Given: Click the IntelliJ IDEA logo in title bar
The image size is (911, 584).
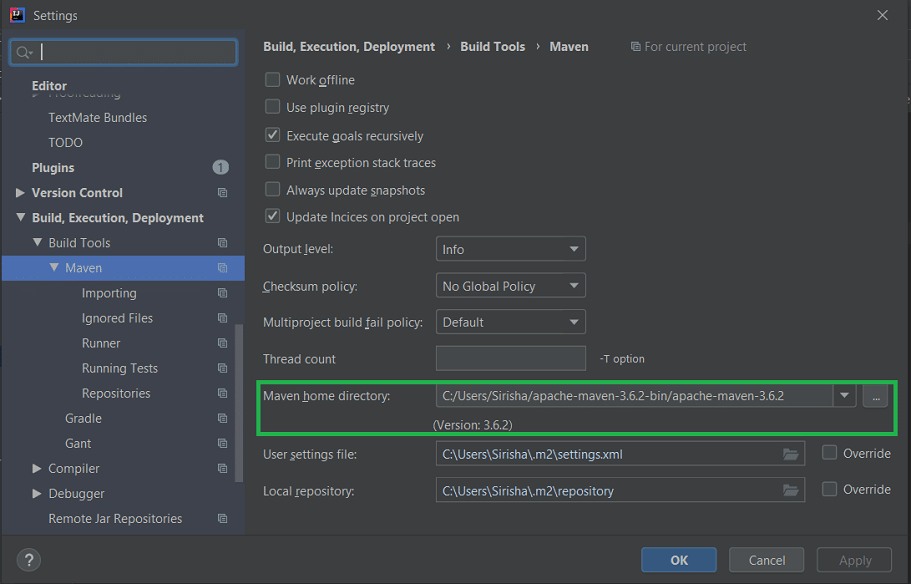Looking at the screenshot, I should (x=17, y=15).
